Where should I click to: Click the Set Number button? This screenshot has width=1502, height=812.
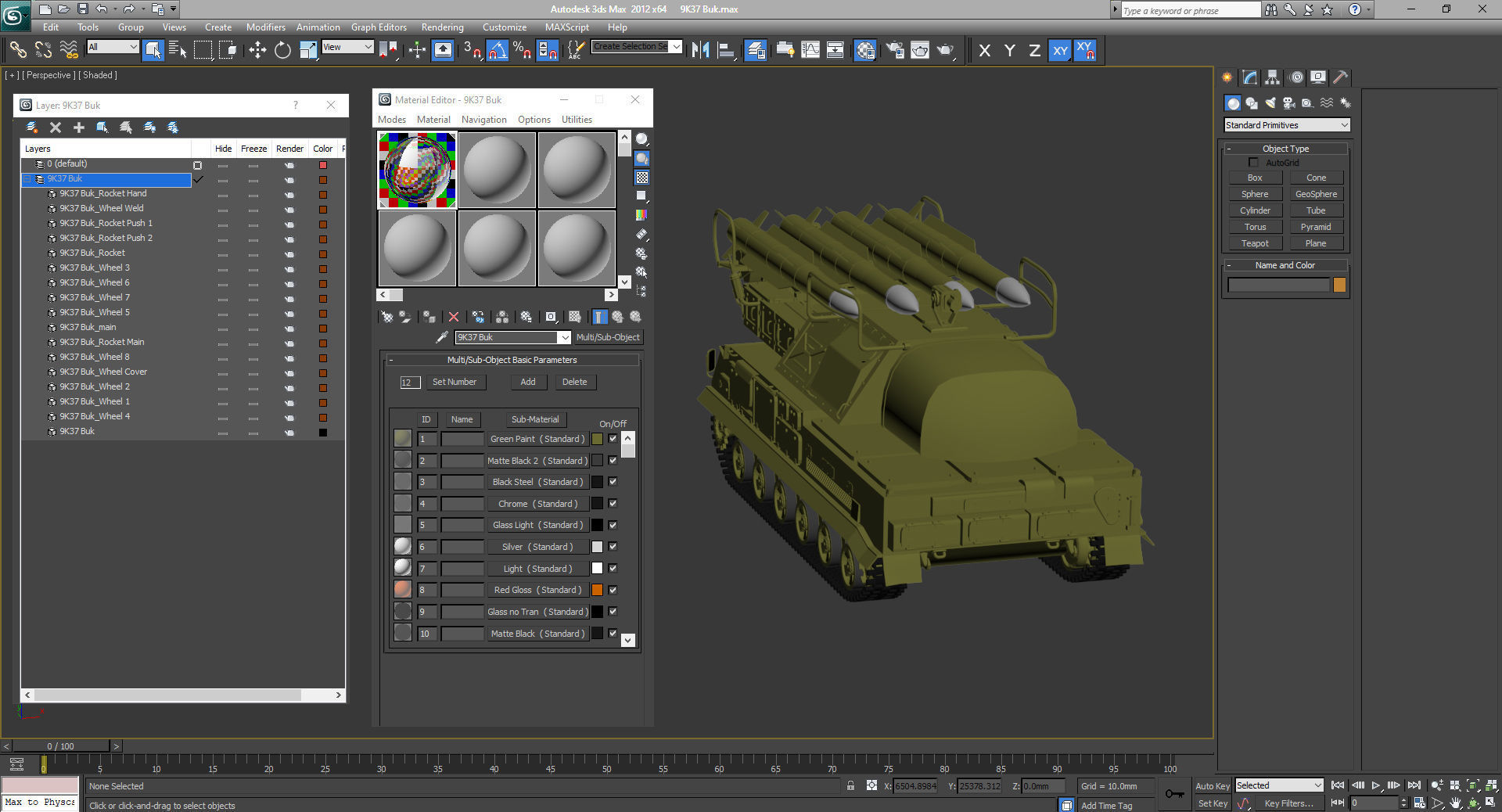coord(455,382)
